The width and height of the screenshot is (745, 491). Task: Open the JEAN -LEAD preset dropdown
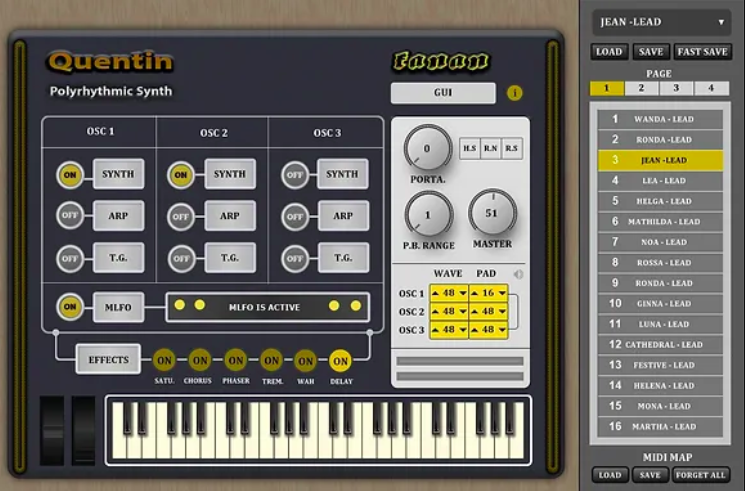pyautogui.click(x=660, y=22)
